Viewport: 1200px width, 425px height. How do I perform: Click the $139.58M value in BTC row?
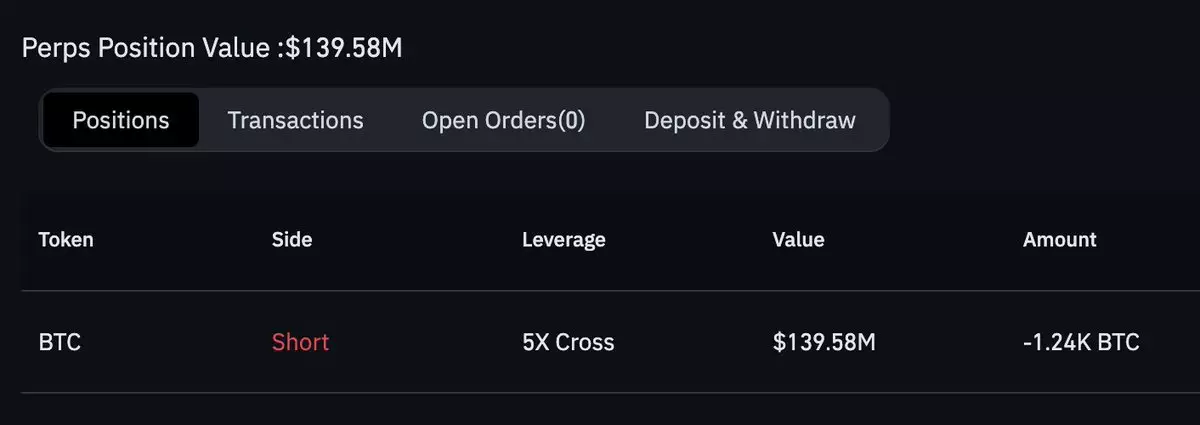(824, 343)
